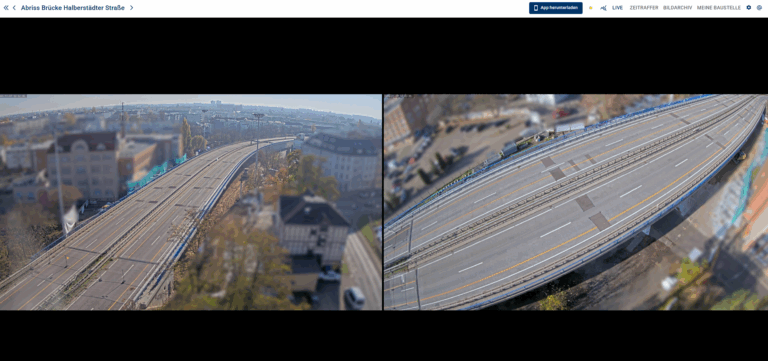Screen dimensions: 768x361
Task: Go to previous camera with left chevron
Action: [14, 8]
